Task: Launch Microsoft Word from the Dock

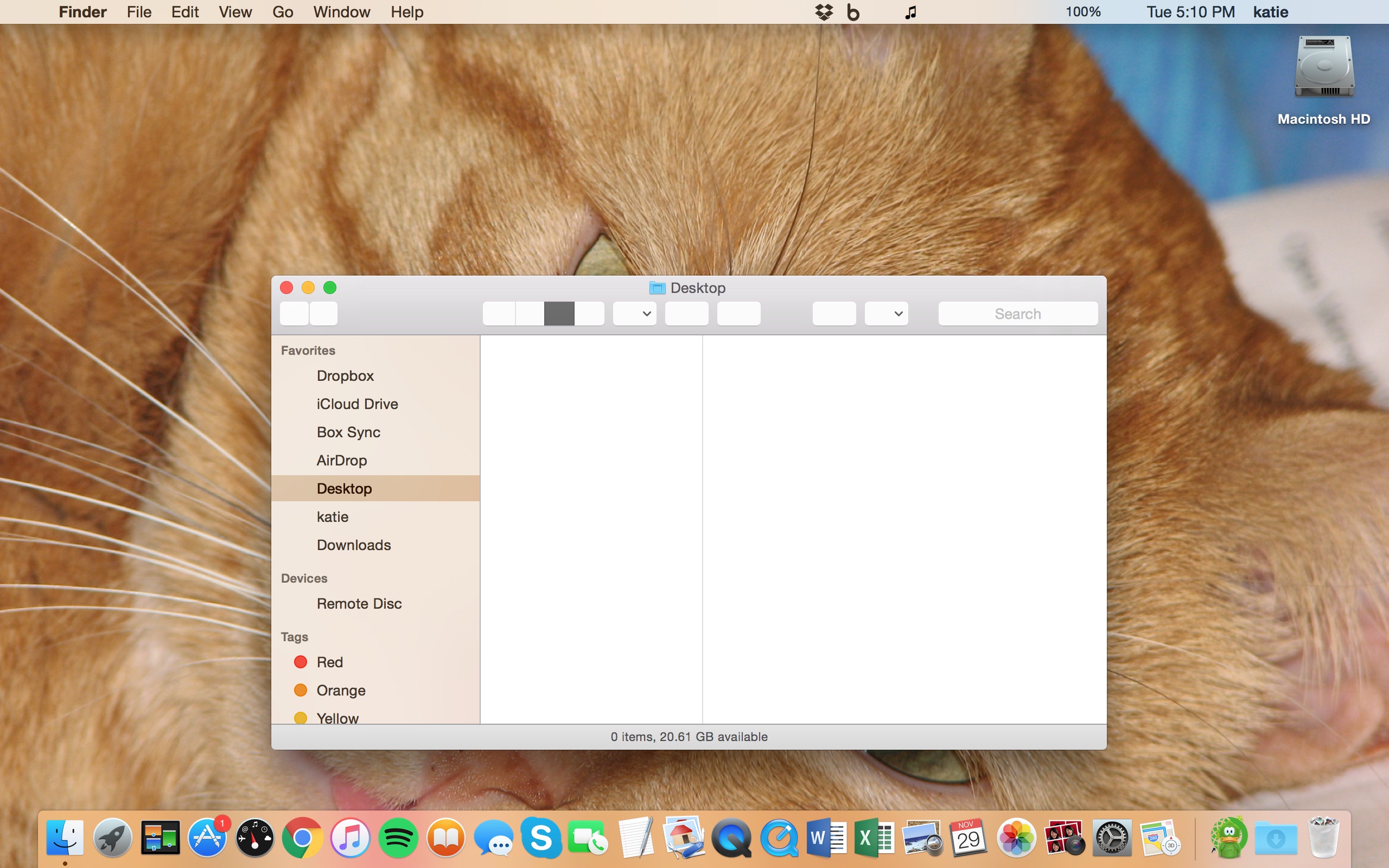Action: point(826,838)
